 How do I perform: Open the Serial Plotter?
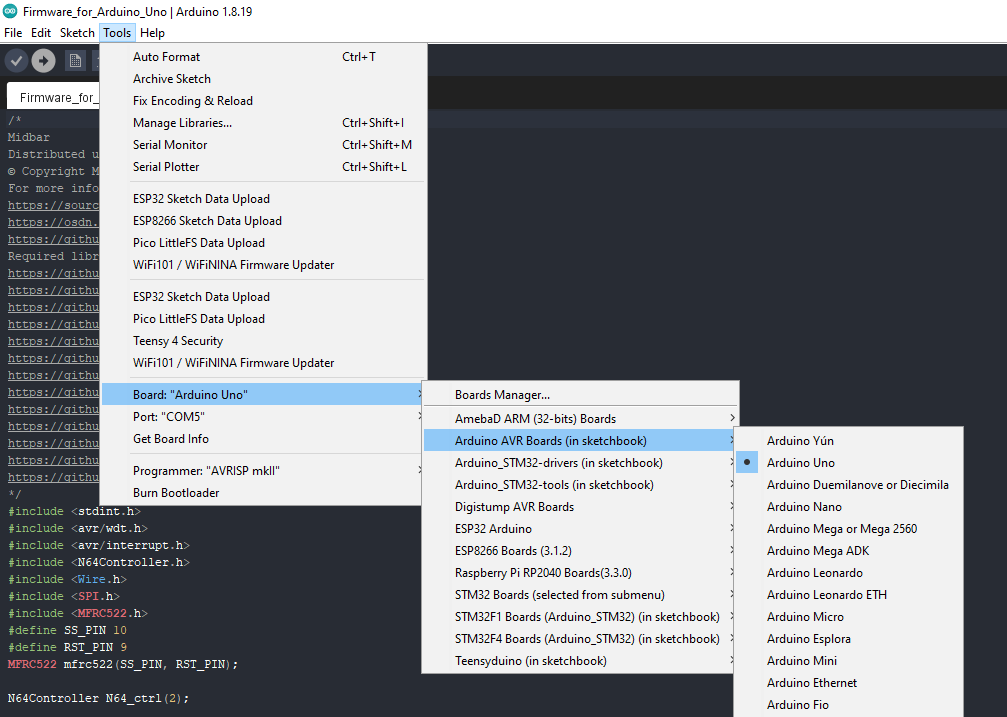pos(263,166)
